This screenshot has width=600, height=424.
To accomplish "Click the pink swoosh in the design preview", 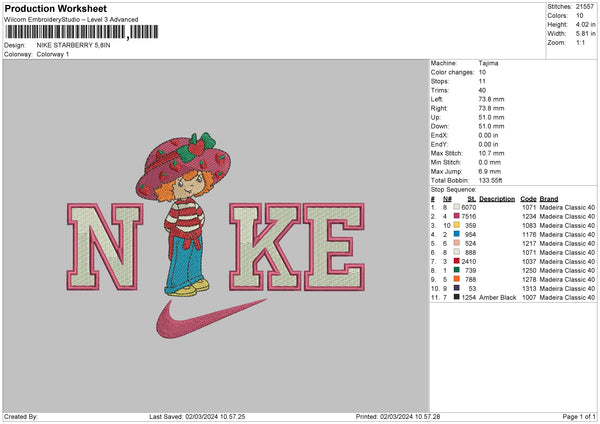I will pyautogui.click(x=210, y=319).
